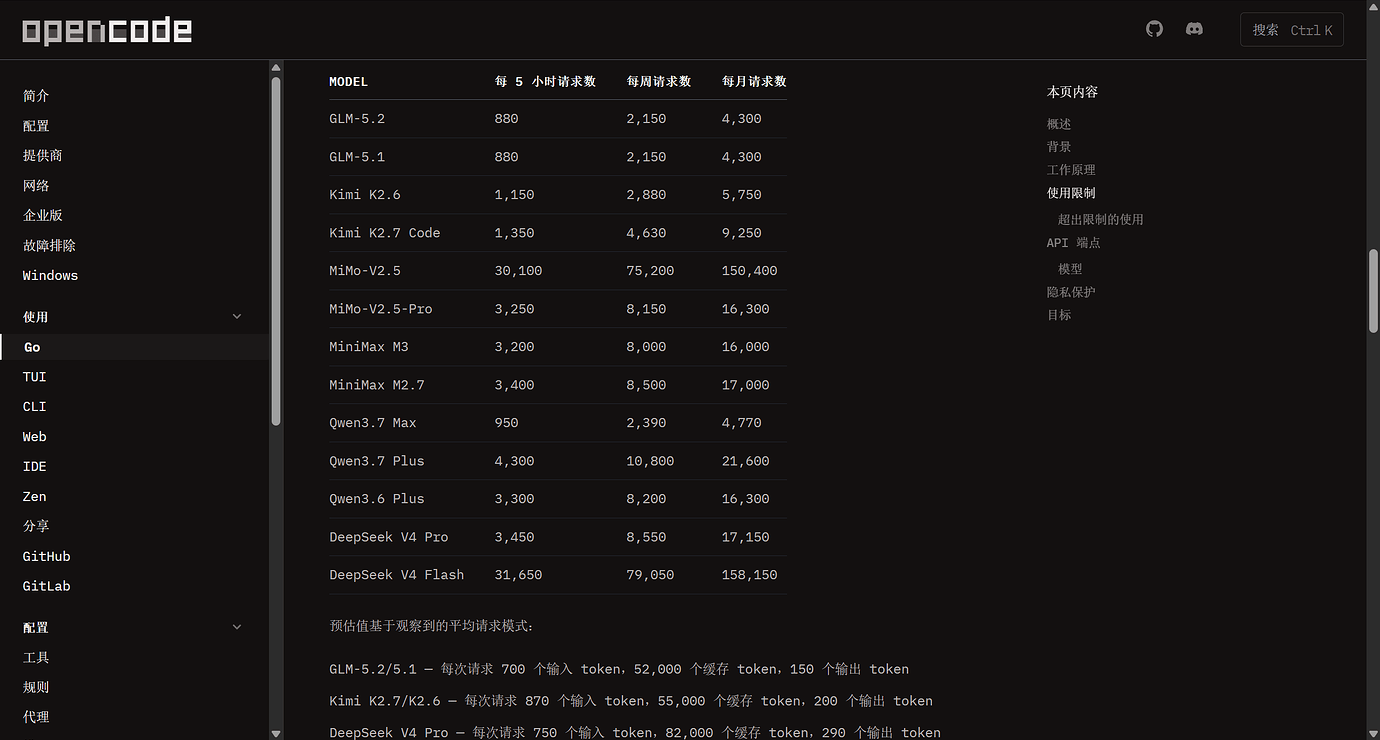This screenshot has height=740, width=1380.
Task: Open the 搜索 search box
Action: [1292, 30]
